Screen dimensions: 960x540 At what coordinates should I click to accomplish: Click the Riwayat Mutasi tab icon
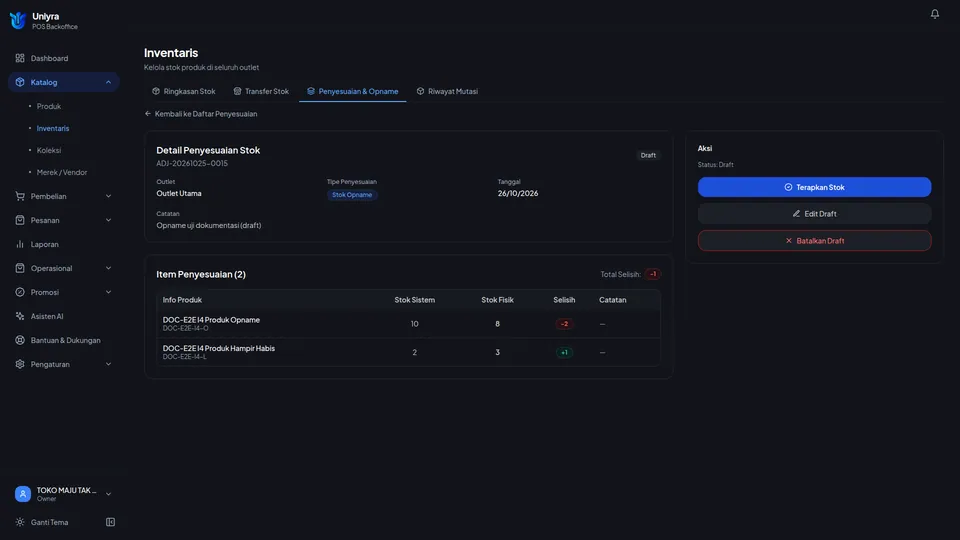(421, 91)
